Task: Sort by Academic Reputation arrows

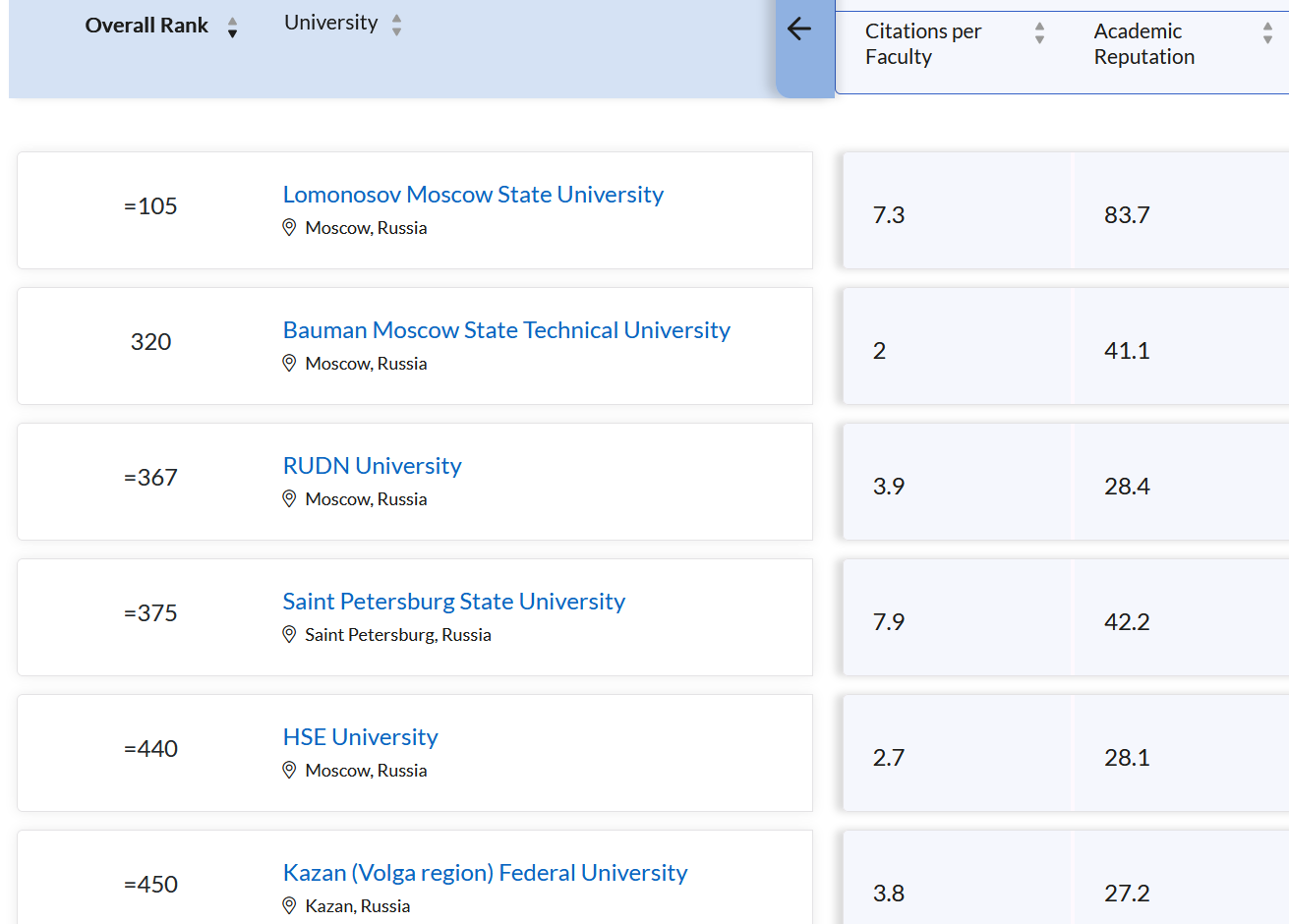Action: [x=1267, y=33]
